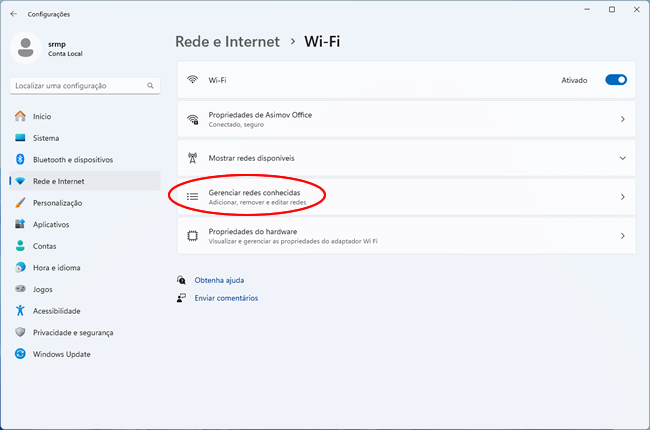Screen dimensions: 650x430
Task: Expand Mostrar redes disponíveis chevron
Action: 622,158
